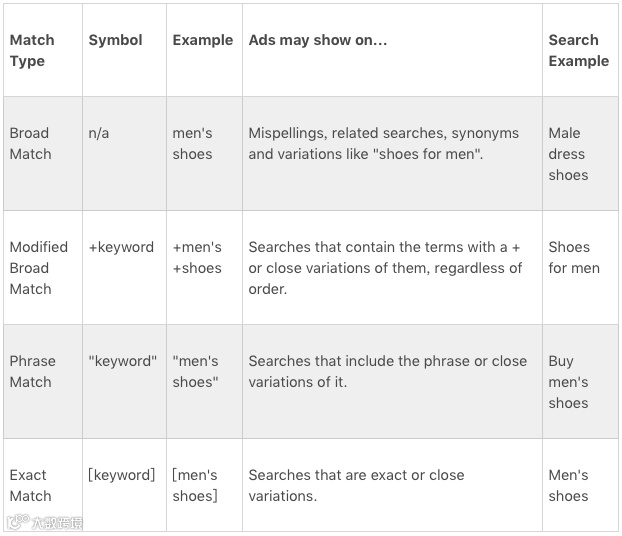622x536 pixels.
Task: Click the "Example" column header
Action: [x=202, y=41]
